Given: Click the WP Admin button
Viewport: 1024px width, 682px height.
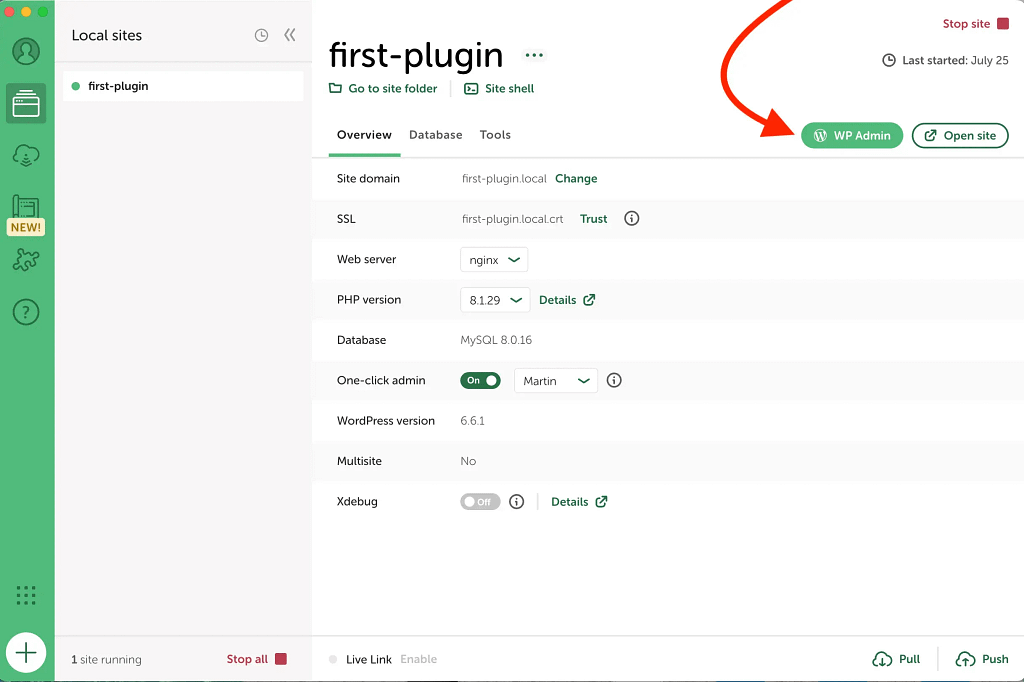Looking at the screenshot, I should tap(852, 135).
